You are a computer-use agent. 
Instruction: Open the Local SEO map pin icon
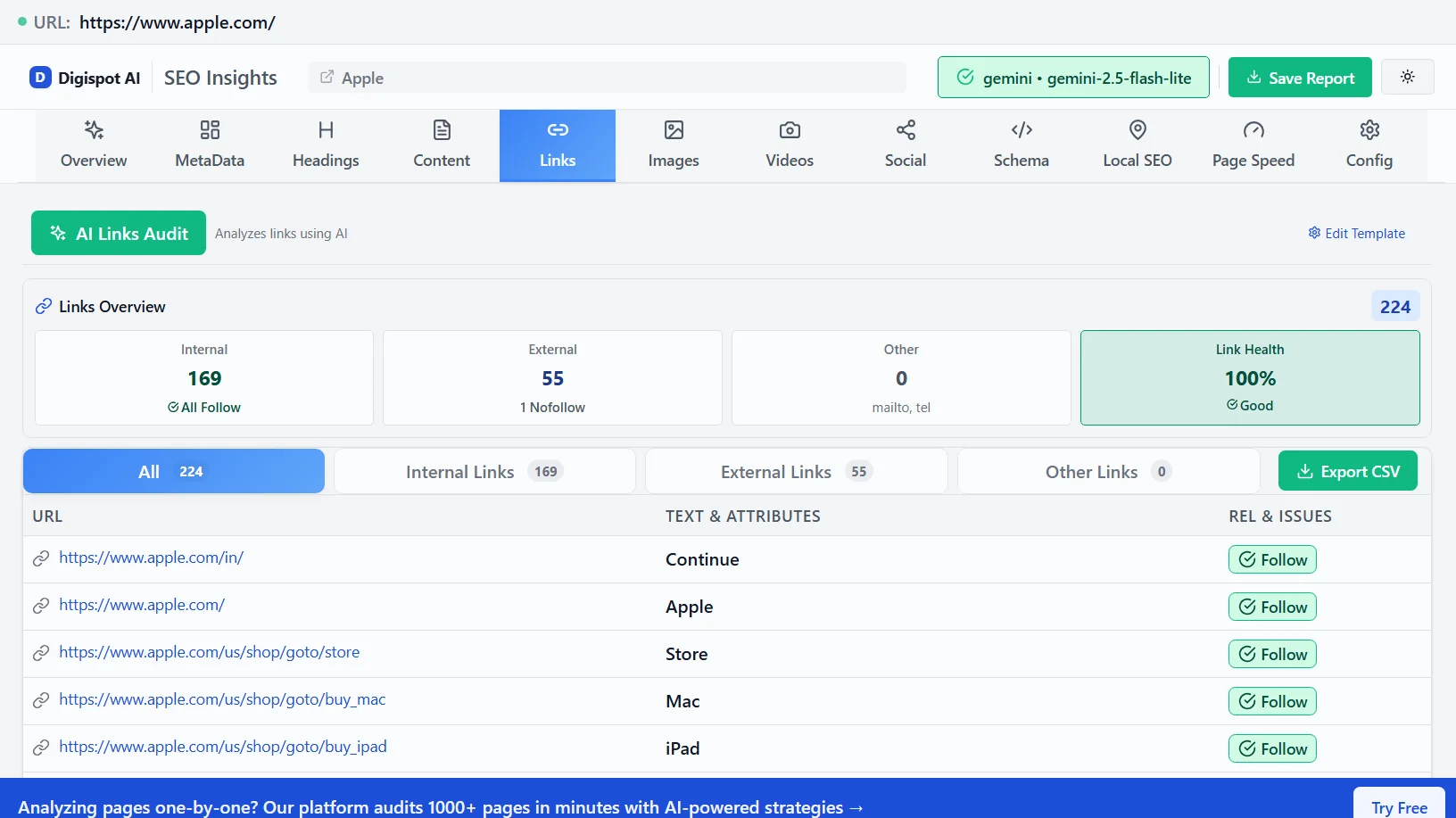1137,130
